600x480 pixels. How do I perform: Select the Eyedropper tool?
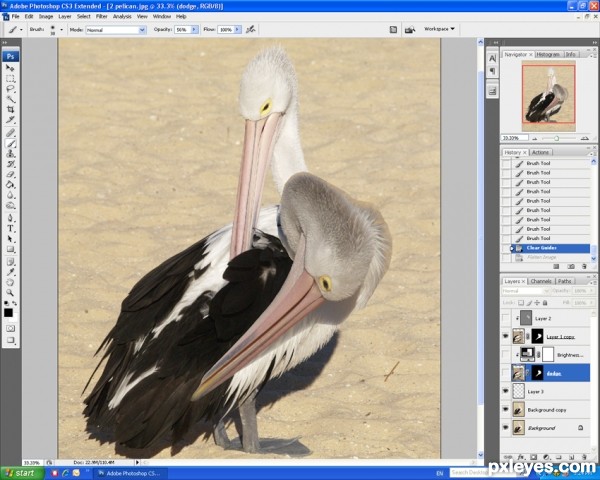pos(10,272)
